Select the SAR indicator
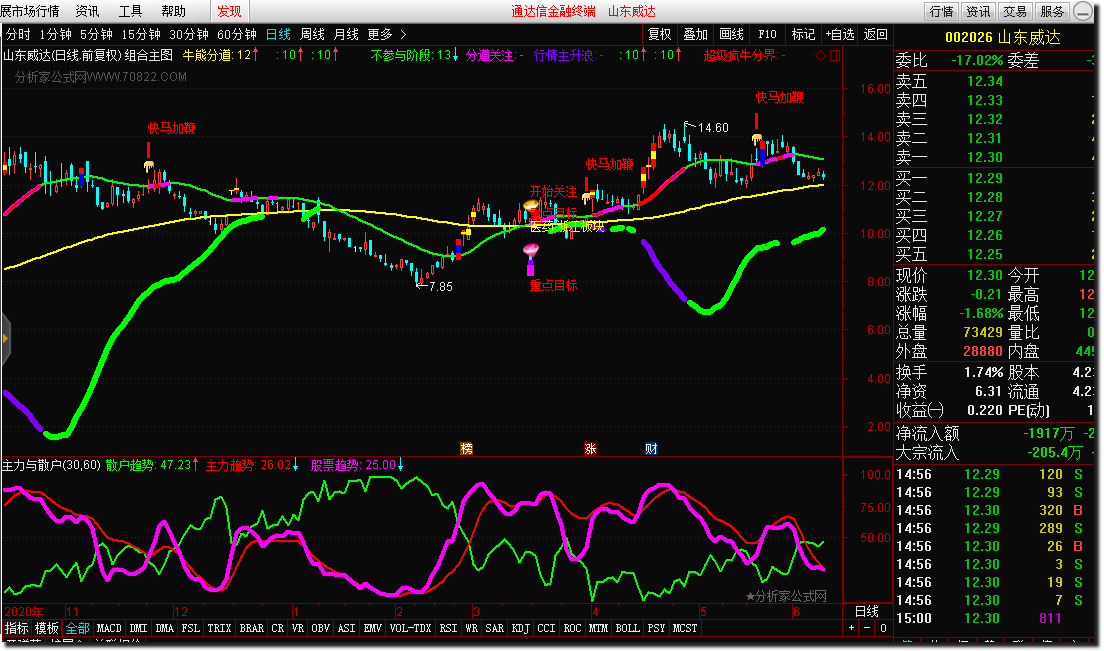The image size is (1104, 651). click(494, 628)
